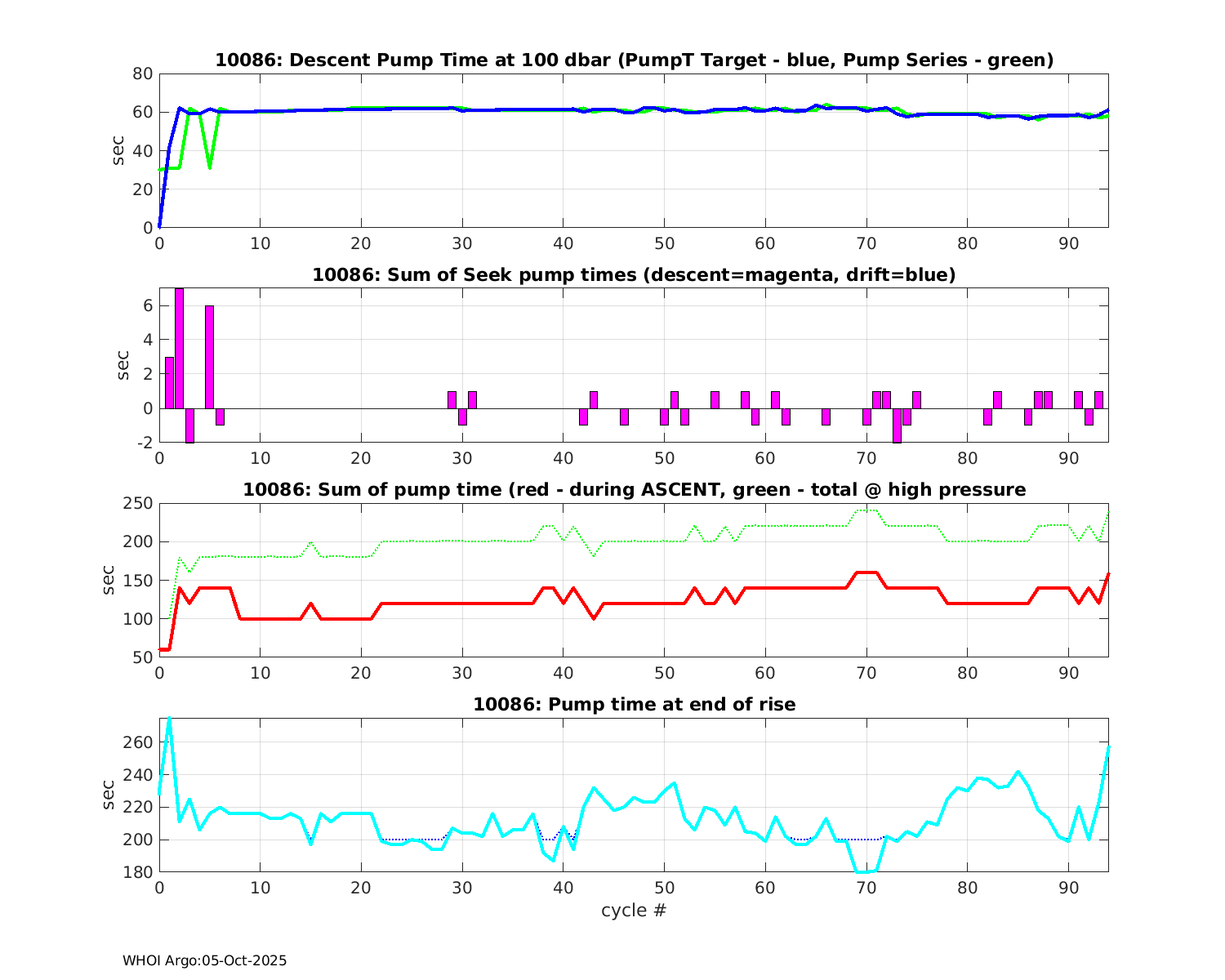Click the Pump time at end of rise title
1225x980 pixels.
[634, 704]
